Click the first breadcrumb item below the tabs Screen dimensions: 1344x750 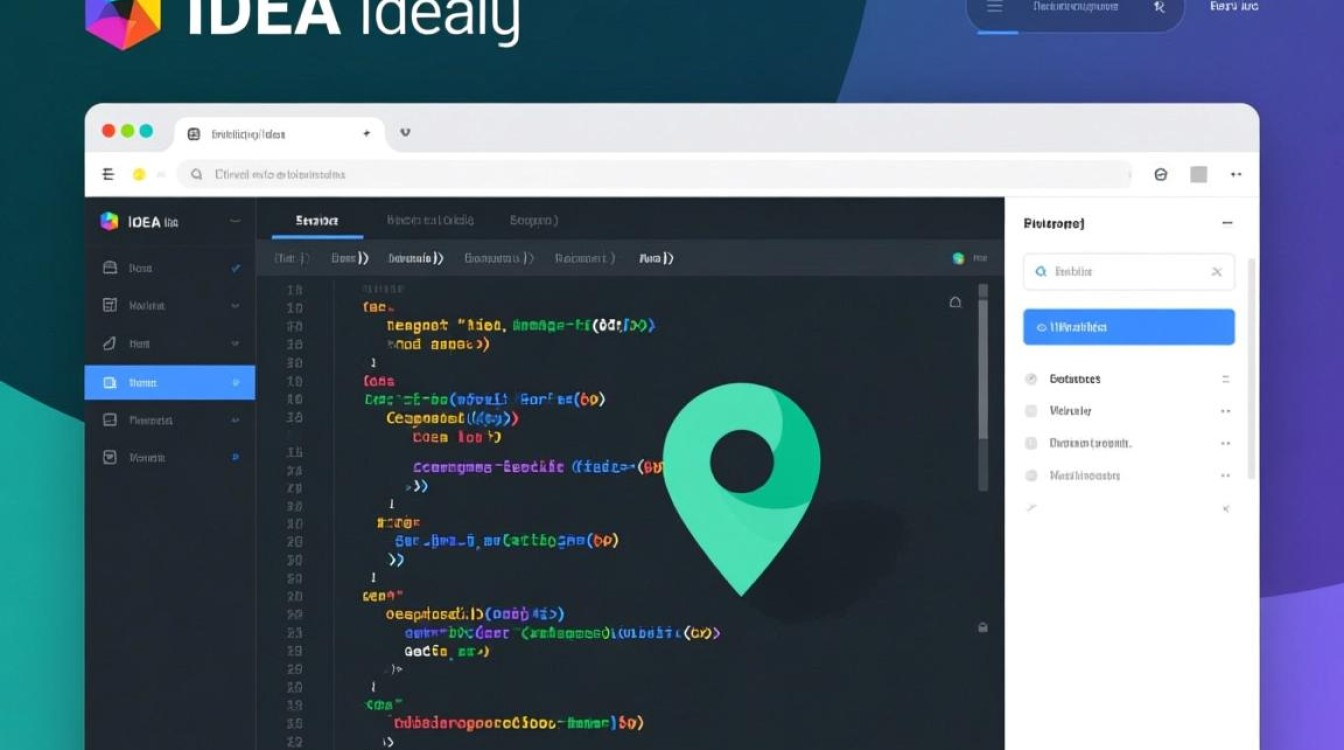[x=291, y=258]
